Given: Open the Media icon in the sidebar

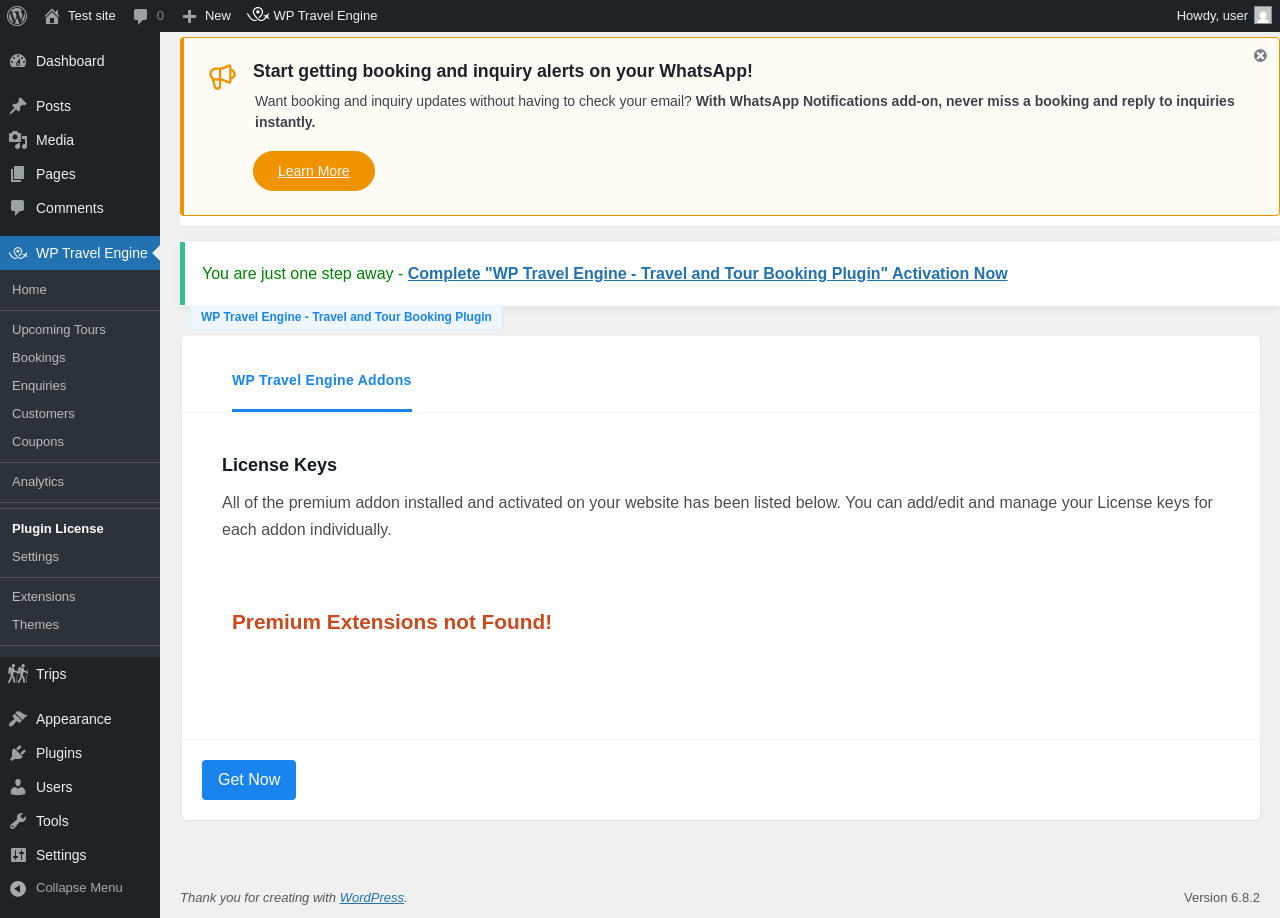Looking at the screenshot, I should 18,140.
